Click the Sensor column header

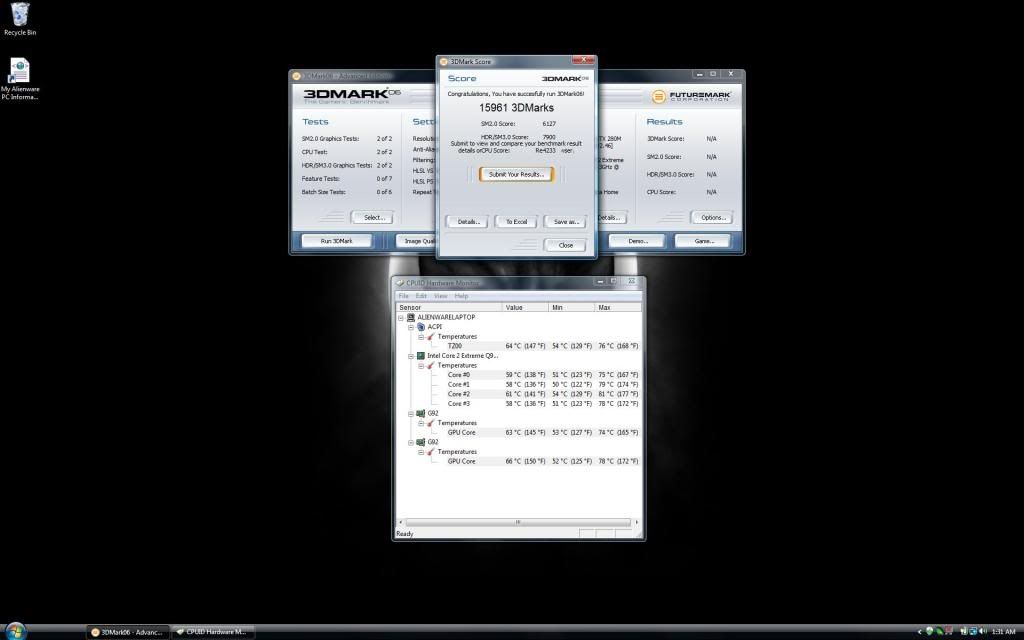point(449,307)
